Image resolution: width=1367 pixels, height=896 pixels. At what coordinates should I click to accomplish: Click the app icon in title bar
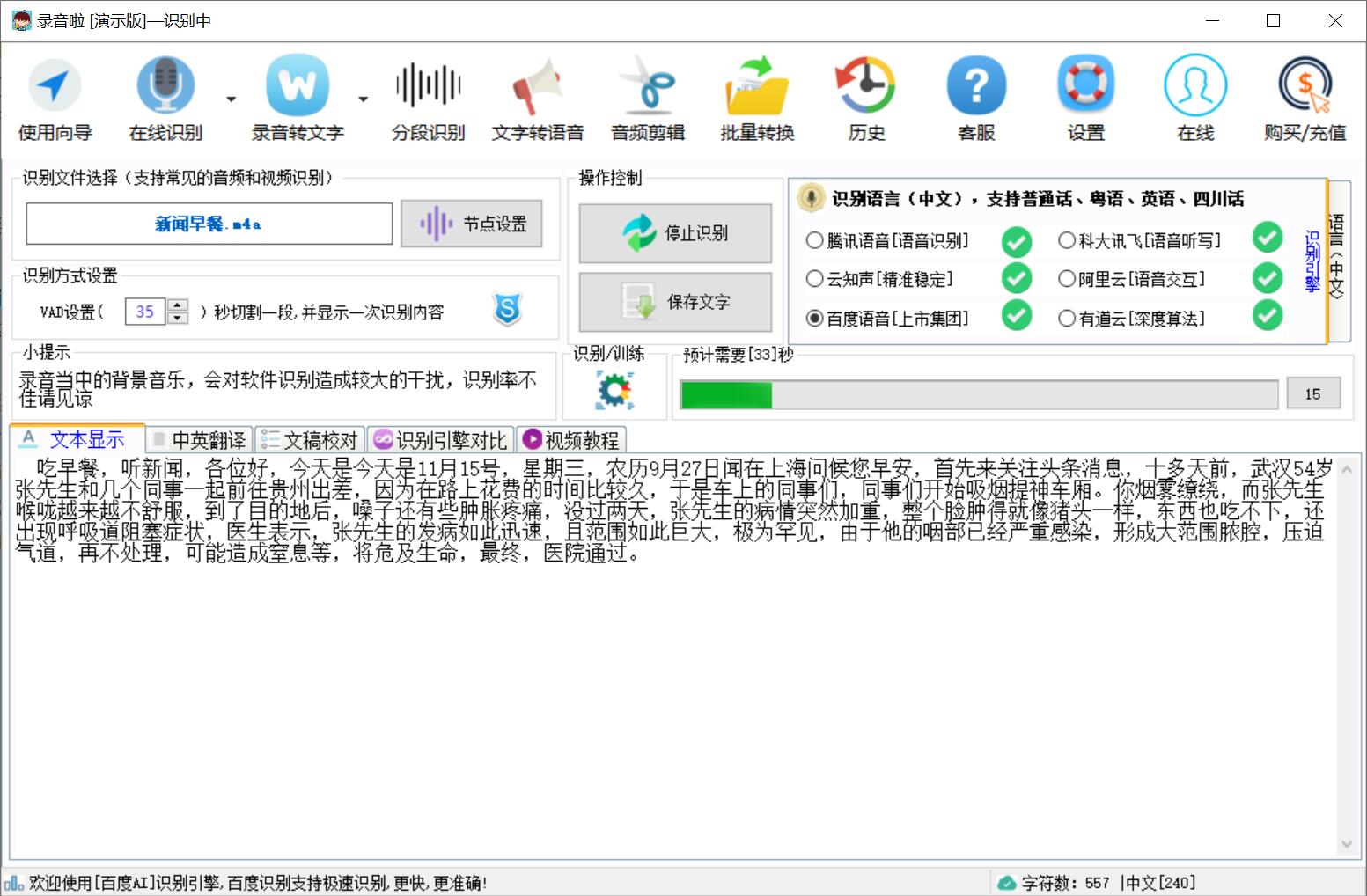click(21, 20)
